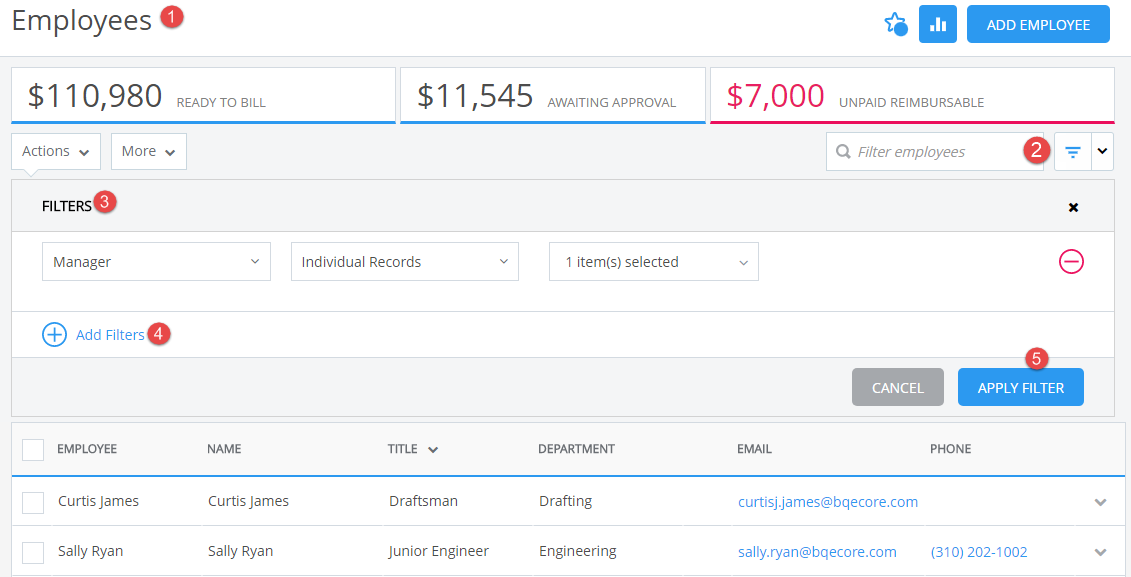Click the Add Filters link
The height and width of the screenshot is (577, 1131).
click(110, 335)
